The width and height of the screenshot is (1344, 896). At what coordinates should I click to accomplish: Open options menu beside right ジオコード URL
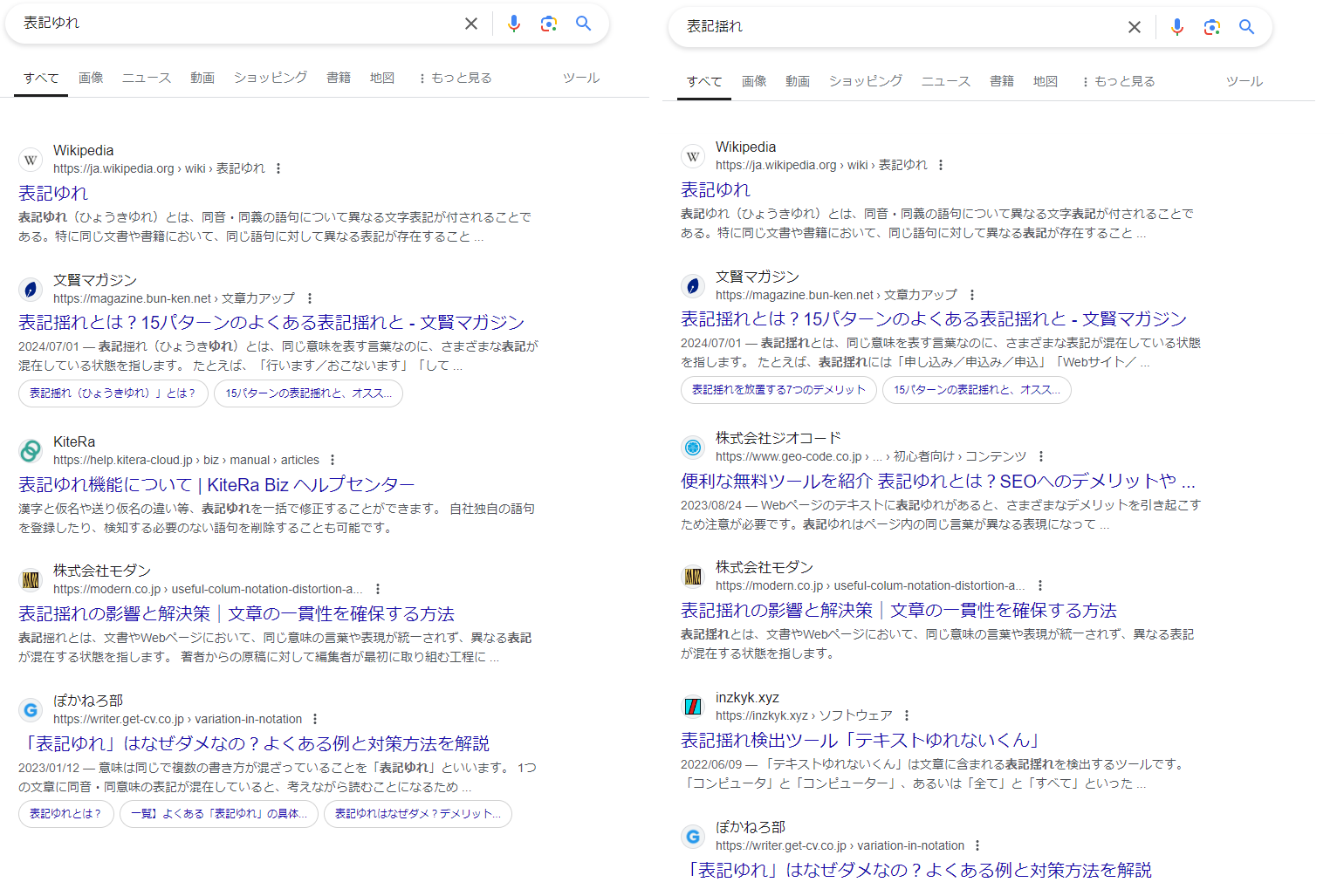(1041, 456)
